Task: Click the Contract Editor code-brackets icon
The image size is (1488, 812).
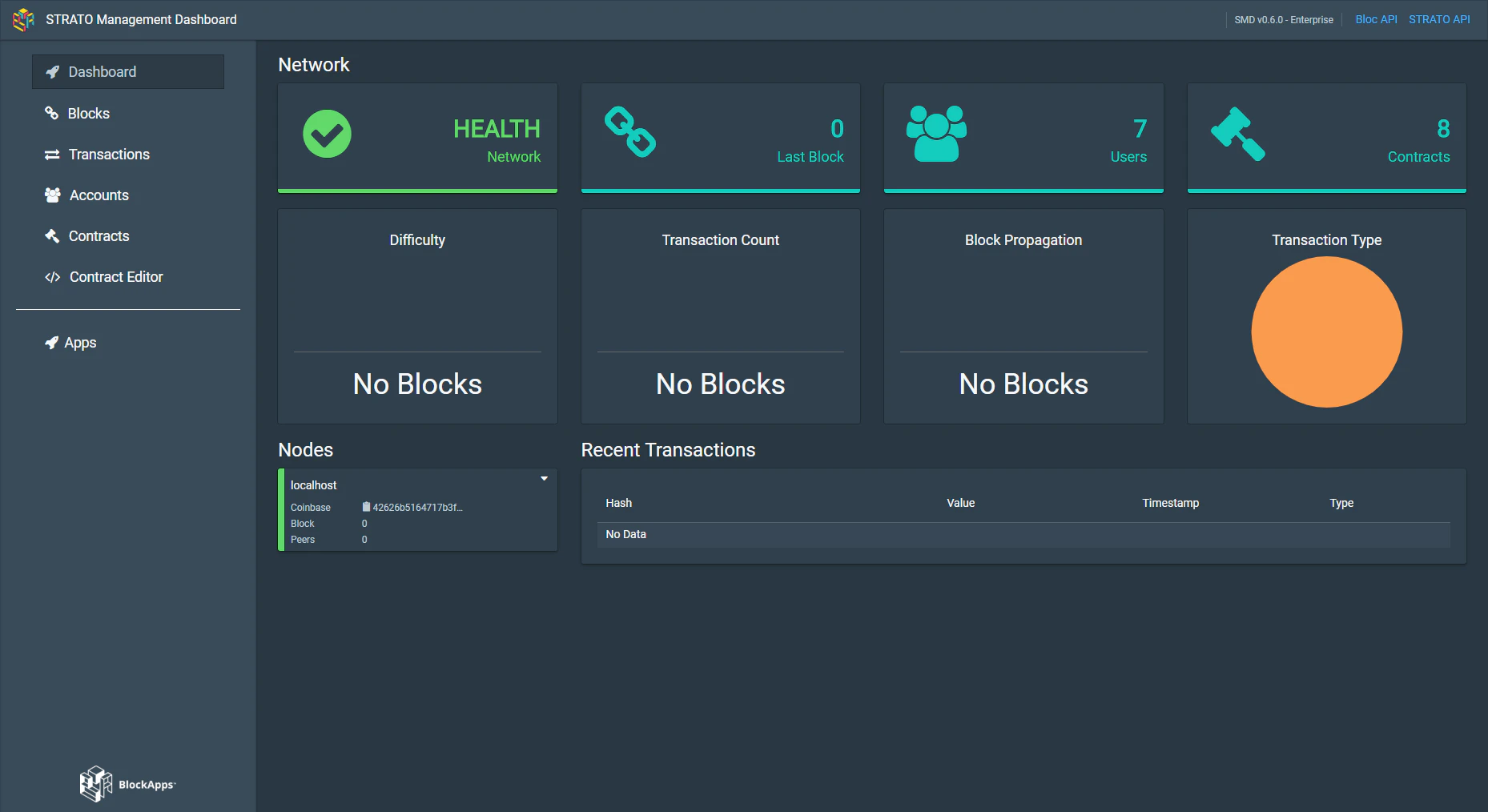Action: click(53, 277)
